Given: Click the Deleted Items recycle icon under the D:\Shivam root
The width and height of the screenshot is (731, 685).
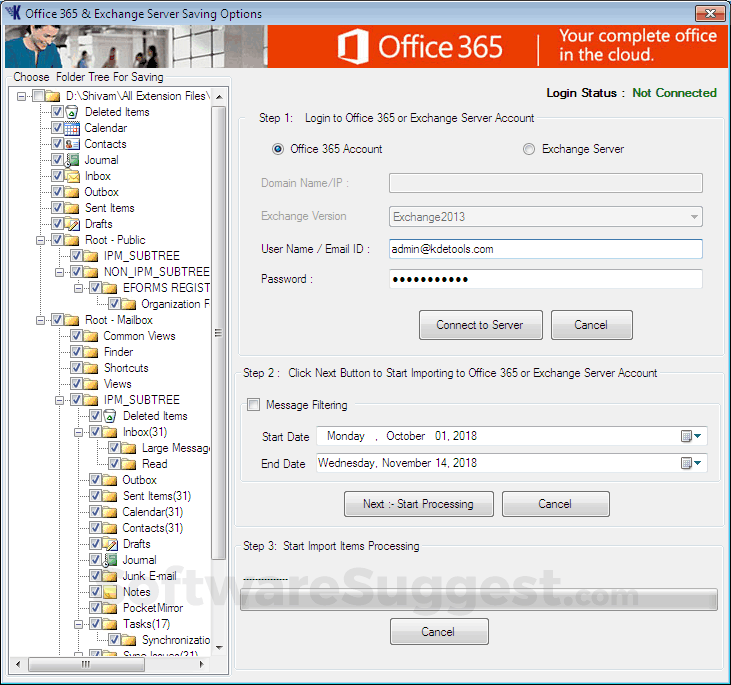Looking at the screenshot, I should [71, 112].
